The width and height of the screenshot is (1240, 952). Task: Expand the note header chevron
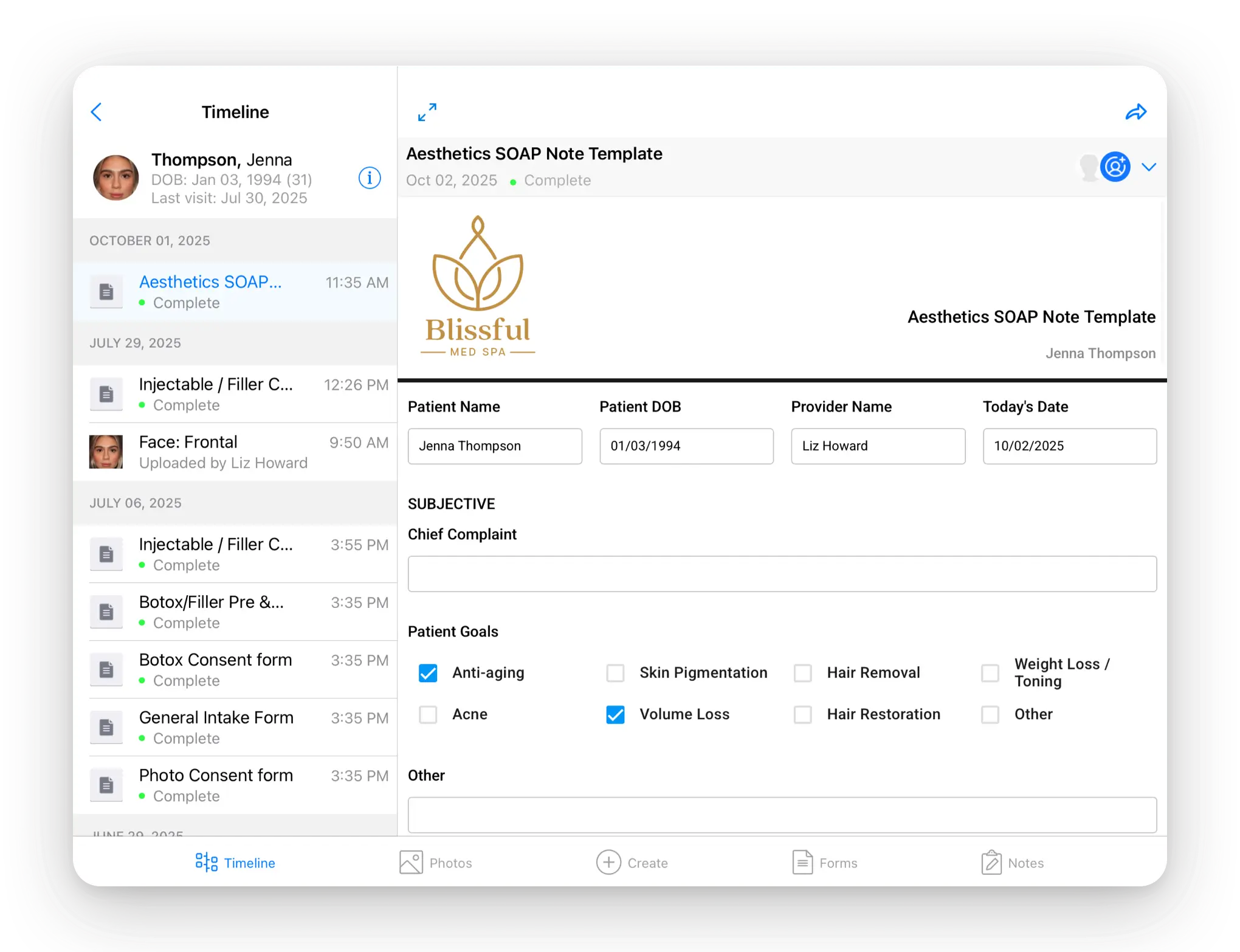(x=1149, y=167)
